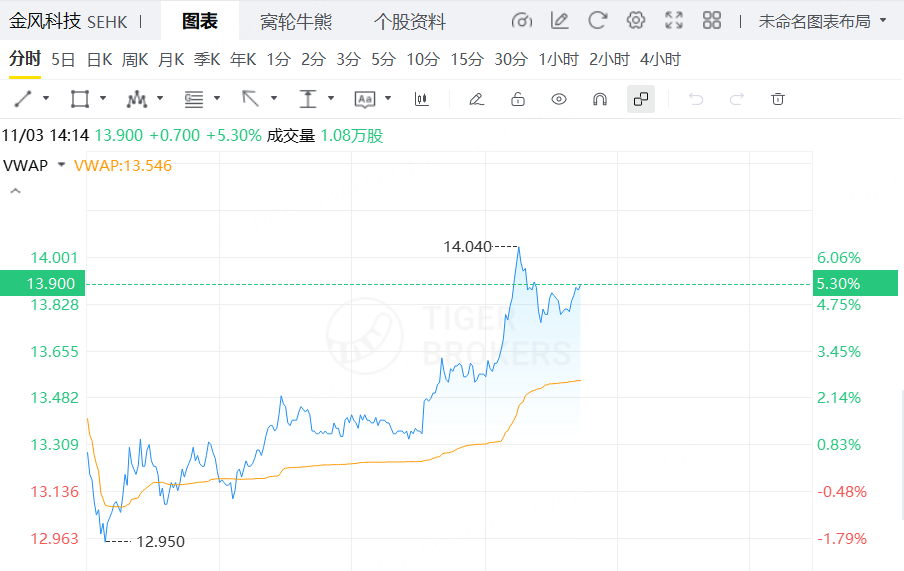This screenshot has width=904, height=571.
Task: Select the 日K timeframe
Action: 99,59
